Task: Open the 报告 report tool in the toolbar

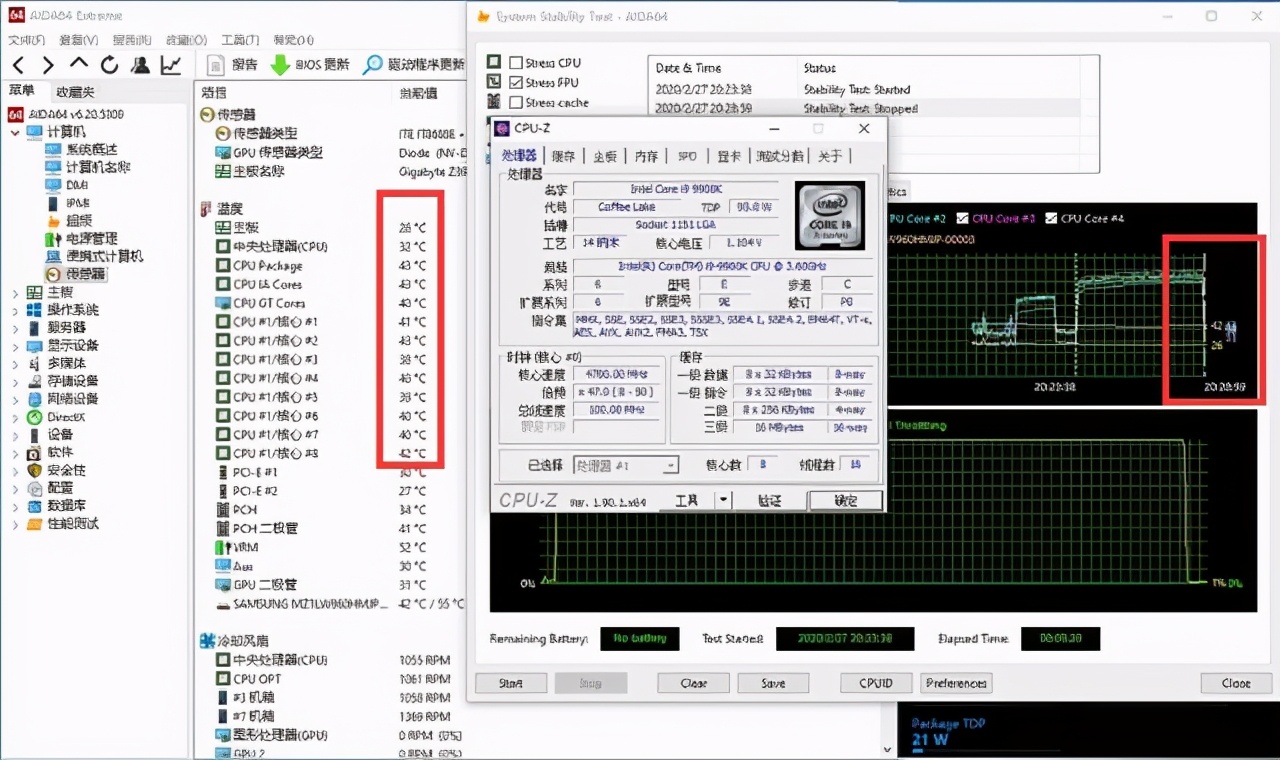Action: [232, 65]
